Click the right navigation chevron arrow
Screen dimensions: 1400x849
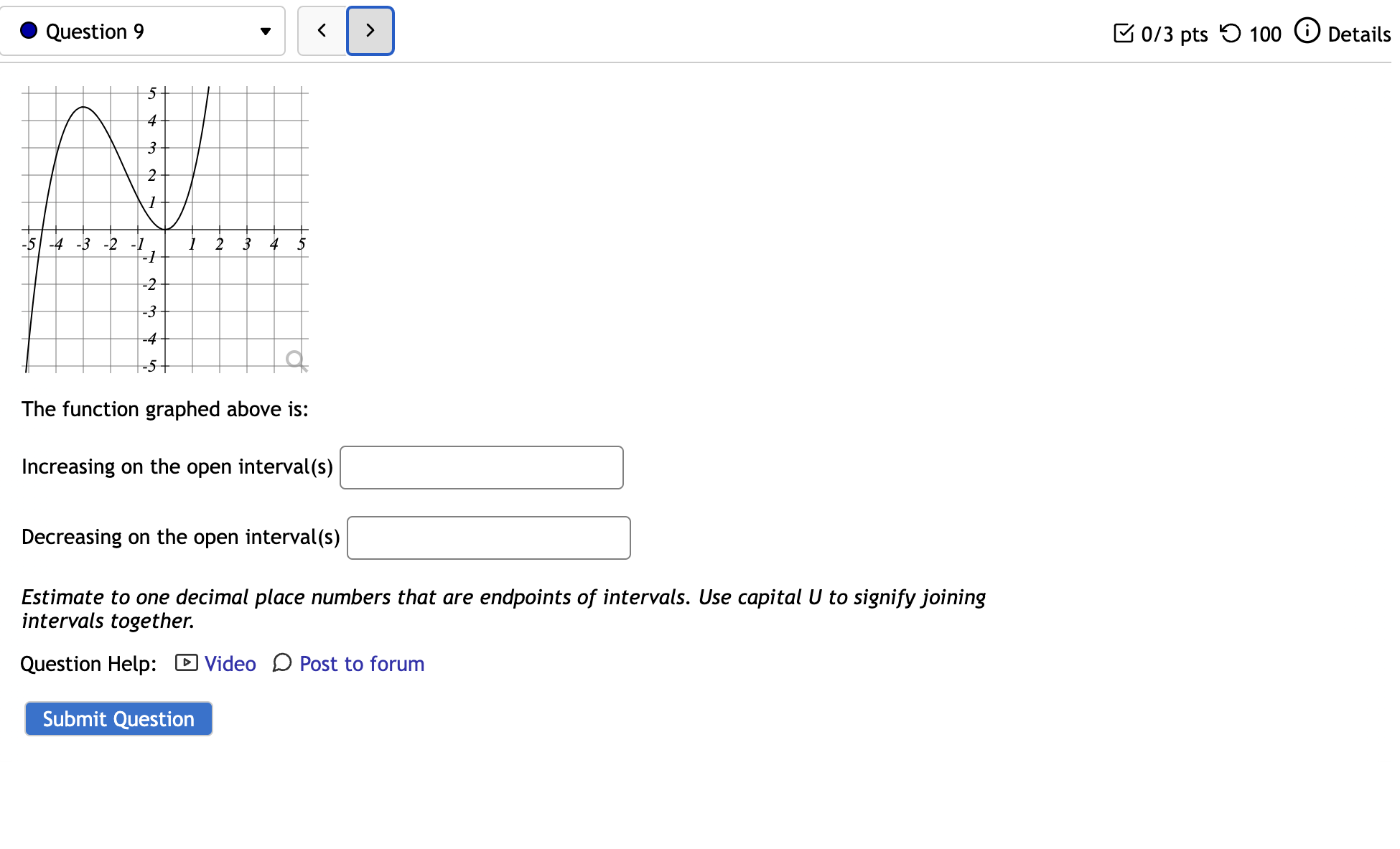tap(370, 30)
